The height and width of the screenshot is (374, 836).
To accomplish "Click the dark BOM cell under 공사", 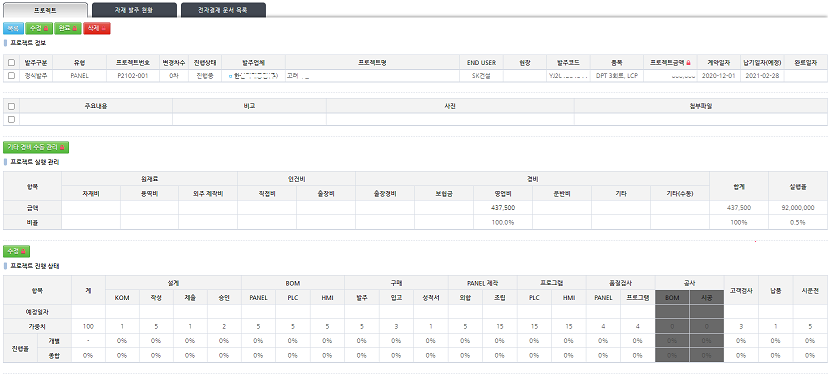I will (x=672, y=297).
